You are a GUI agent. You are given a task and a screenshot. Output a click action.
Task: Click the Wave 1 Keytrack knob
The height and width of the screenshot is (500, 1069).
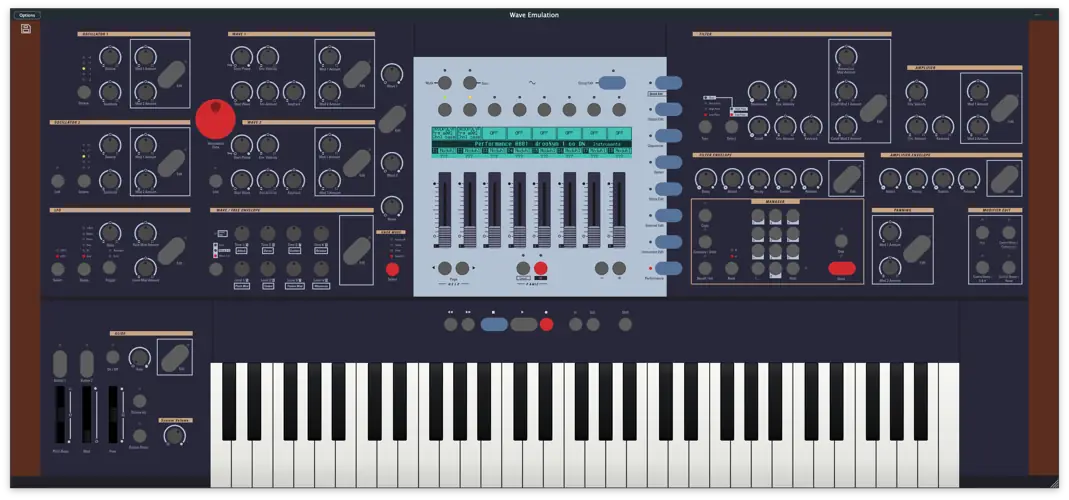[293, 90]
